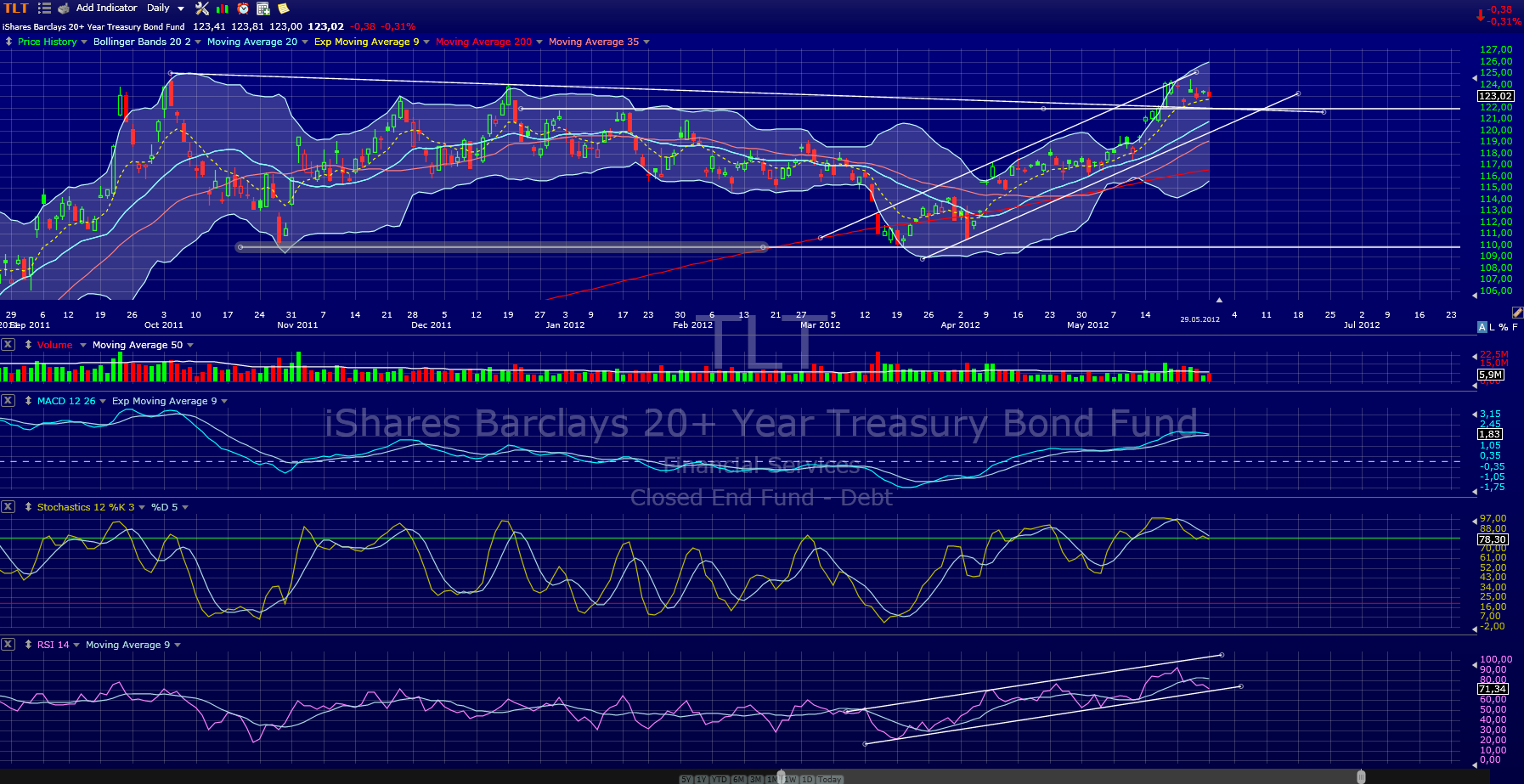Image resolution: width=1524 pixels, height=784 pixels.
Task: Grab the left time-range slider handle
Action: [x=782, y=777]
